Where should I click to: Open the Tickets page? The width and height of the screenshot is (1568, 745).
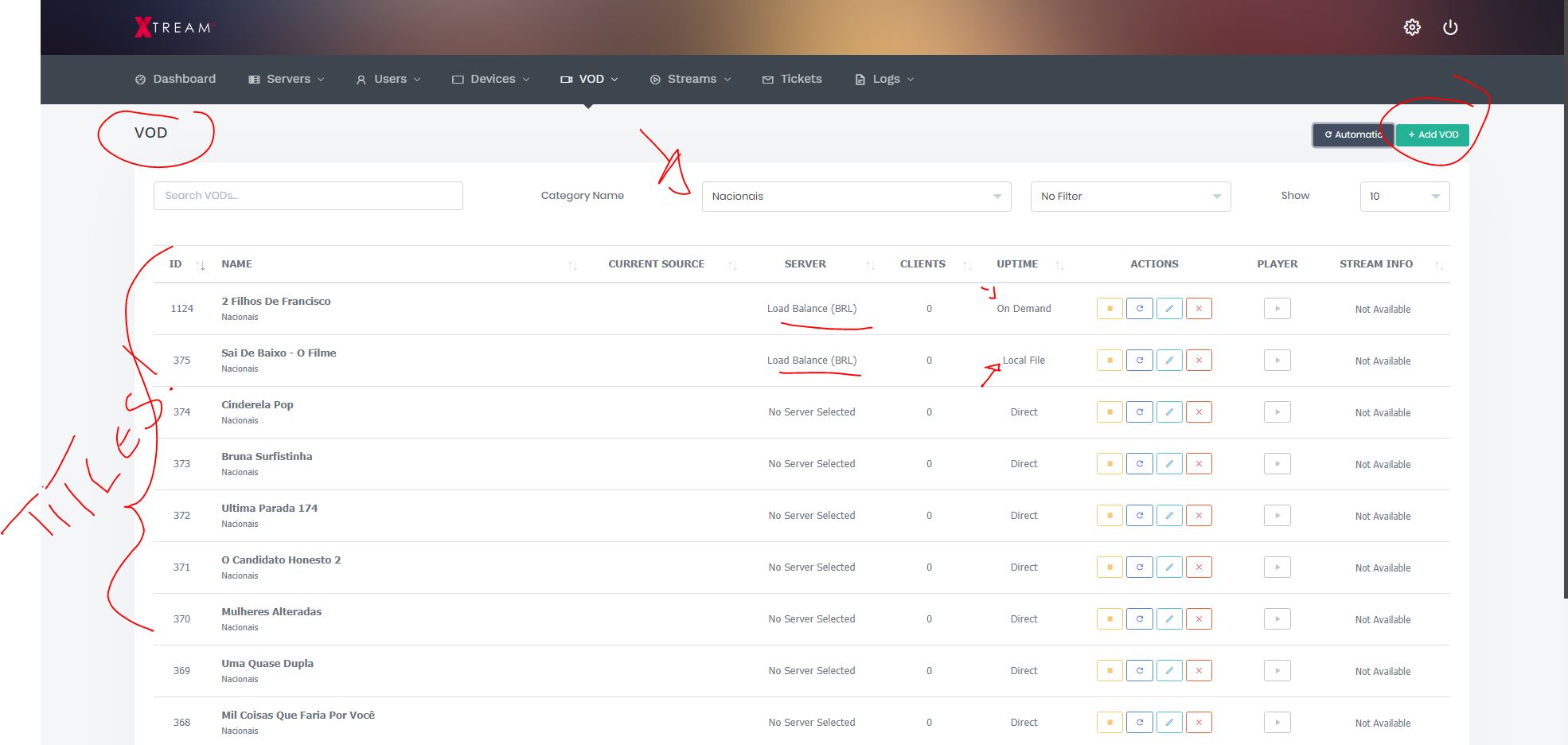792,79
